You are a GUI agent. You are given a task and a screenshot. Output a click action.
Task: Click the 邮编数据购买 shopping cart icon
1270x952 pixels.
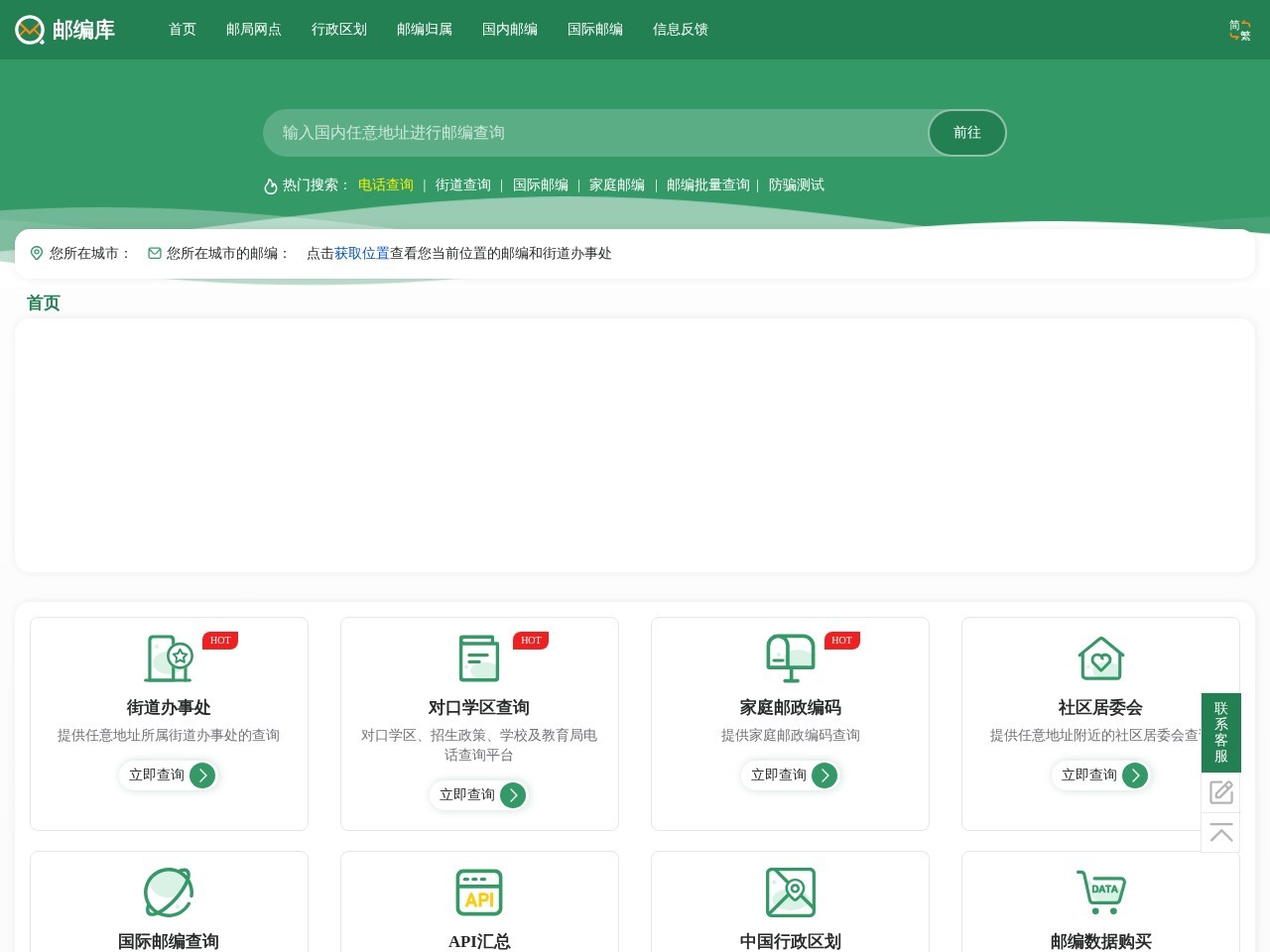click(x=1100, y=892)
